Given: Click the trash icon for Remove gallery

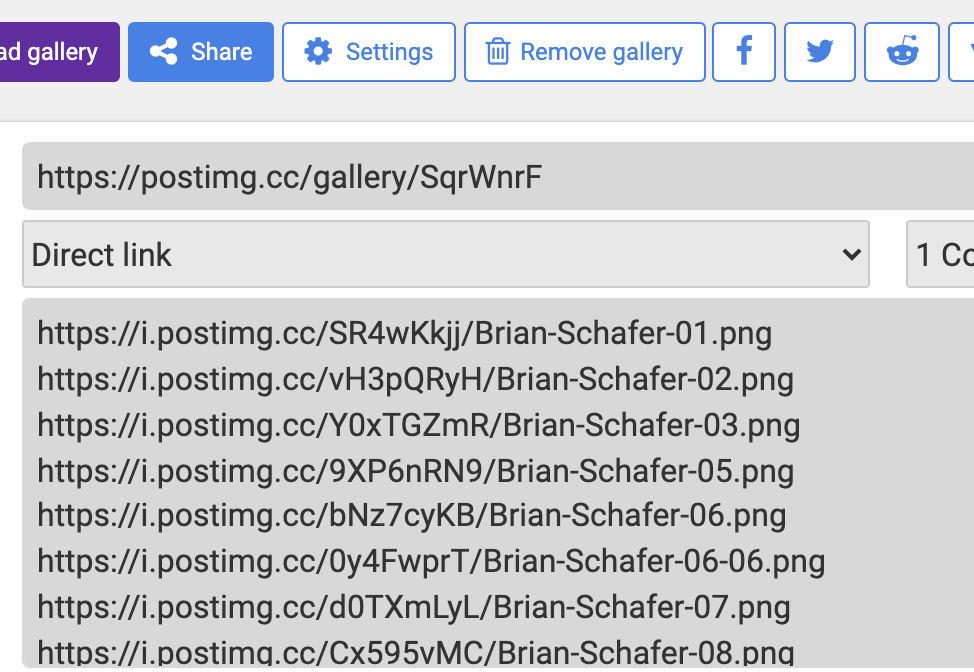Looking at the screenshot, I should [x=498, y=52].
